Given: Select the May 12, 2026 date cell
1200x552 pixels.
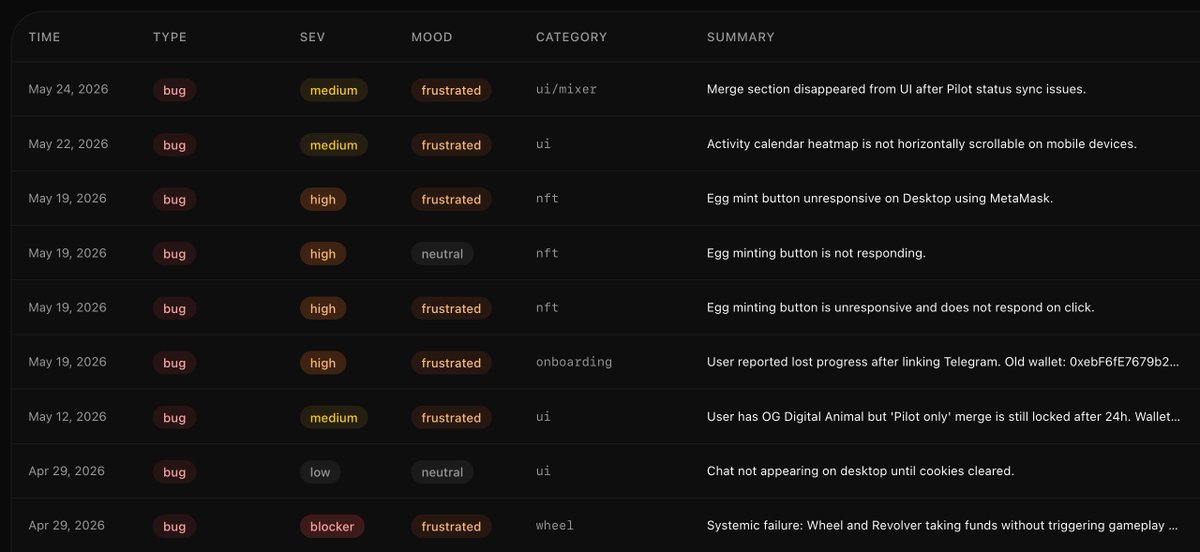Looking at the screenshot, I should [68, 417].
